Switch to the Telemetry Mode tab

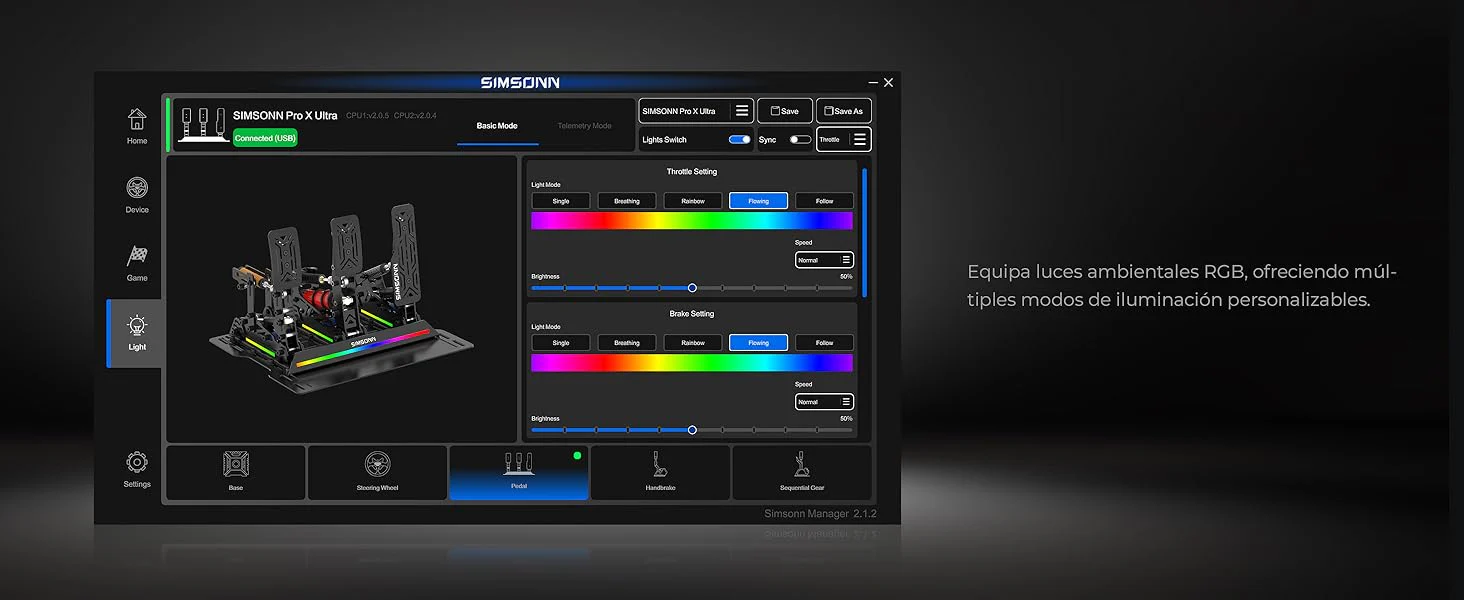point(584,126)
